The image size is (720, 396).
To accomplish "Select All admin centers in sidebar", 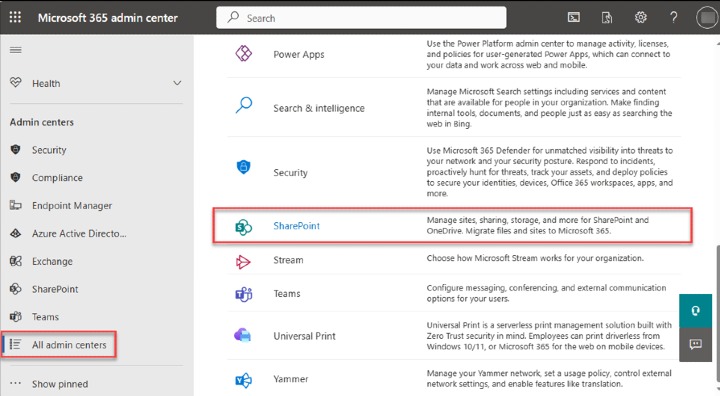I will (x=69, y=345).
